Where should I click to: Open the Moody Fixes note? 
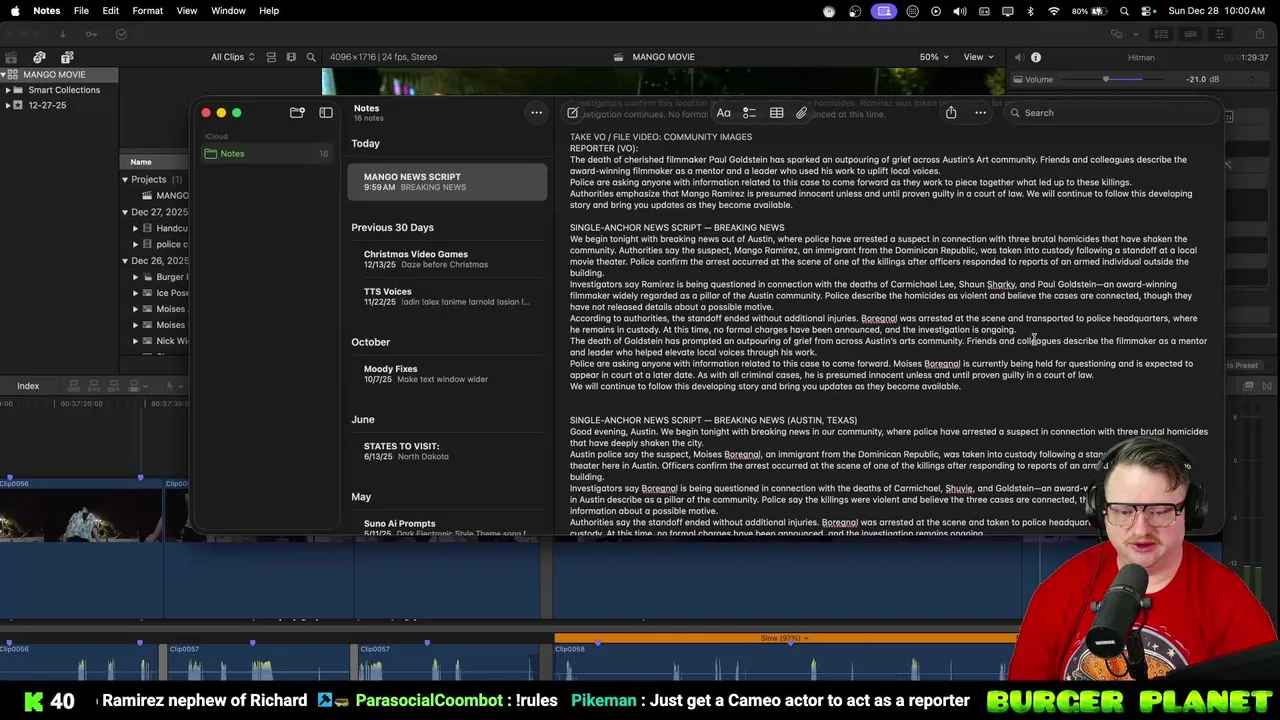pyautogui.click(x=447, y=374)
